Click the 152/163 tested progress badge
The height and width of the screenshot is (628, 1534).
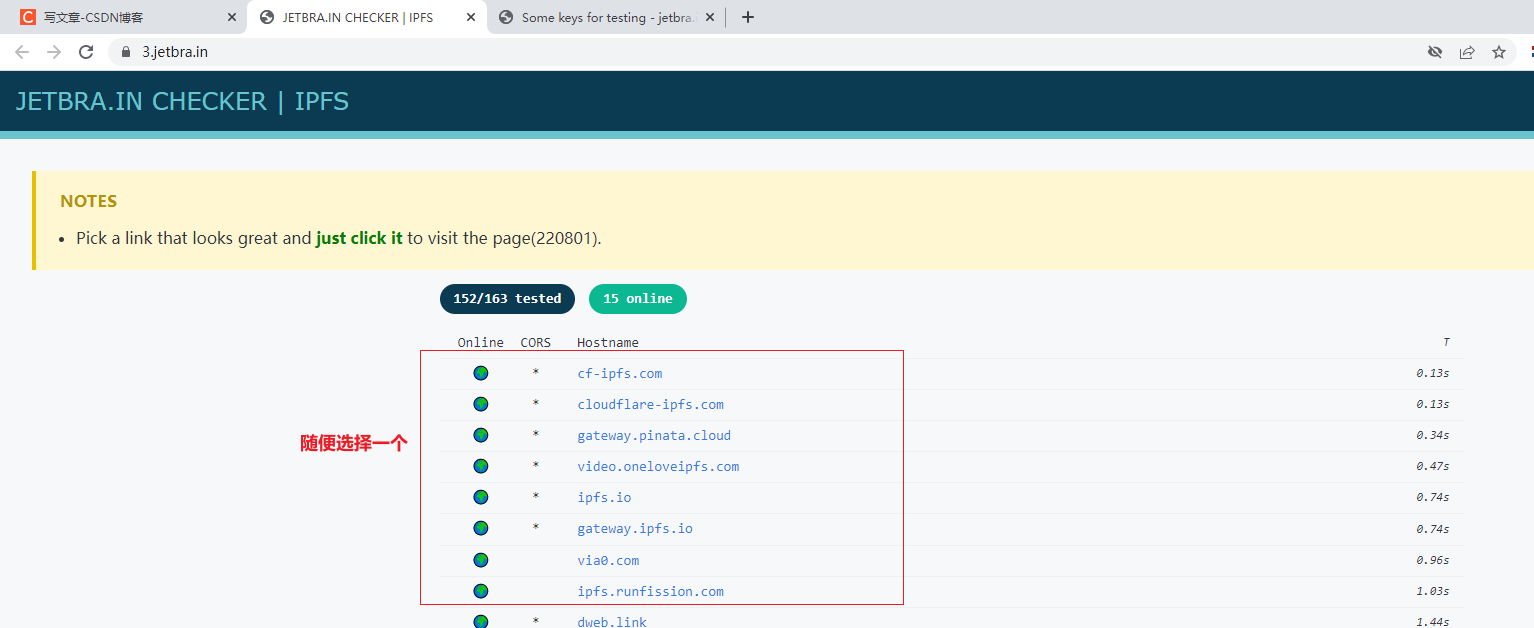[507, 298]
